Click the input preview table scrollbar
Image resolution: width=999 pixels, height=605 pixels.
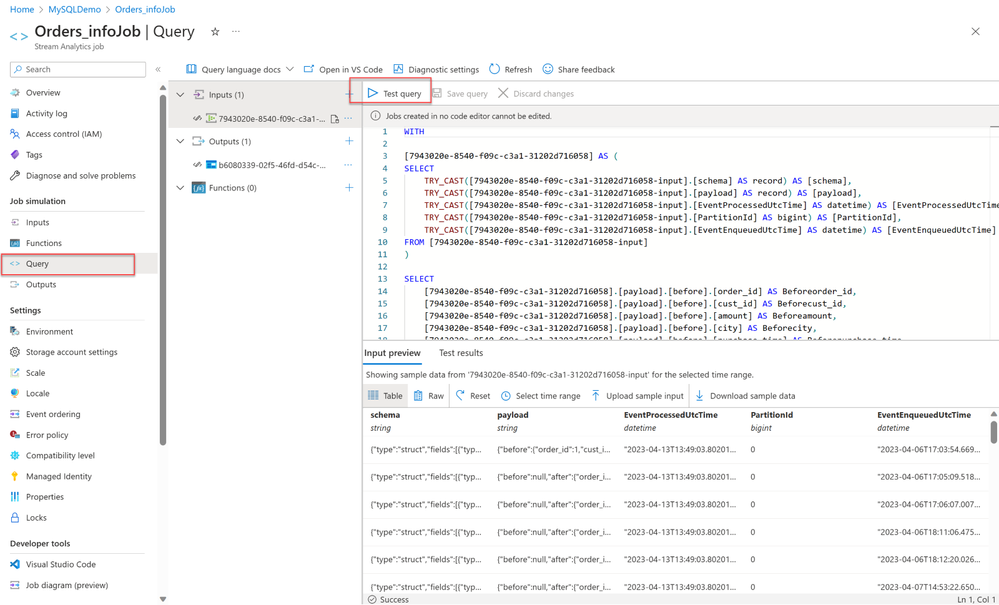994,432
